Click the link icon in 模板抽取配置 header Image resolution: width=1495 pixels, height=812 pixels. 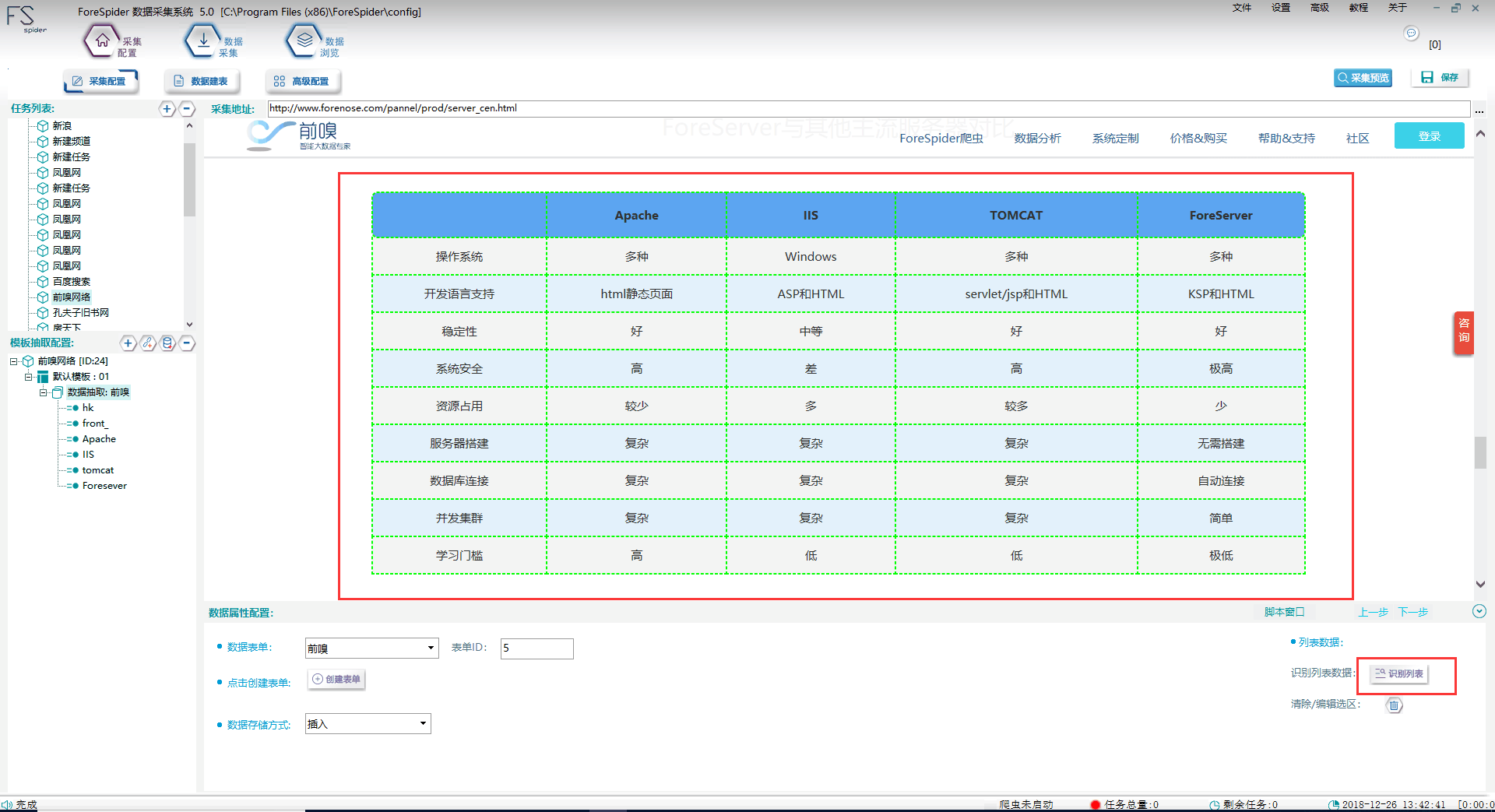tap(148, 343)
